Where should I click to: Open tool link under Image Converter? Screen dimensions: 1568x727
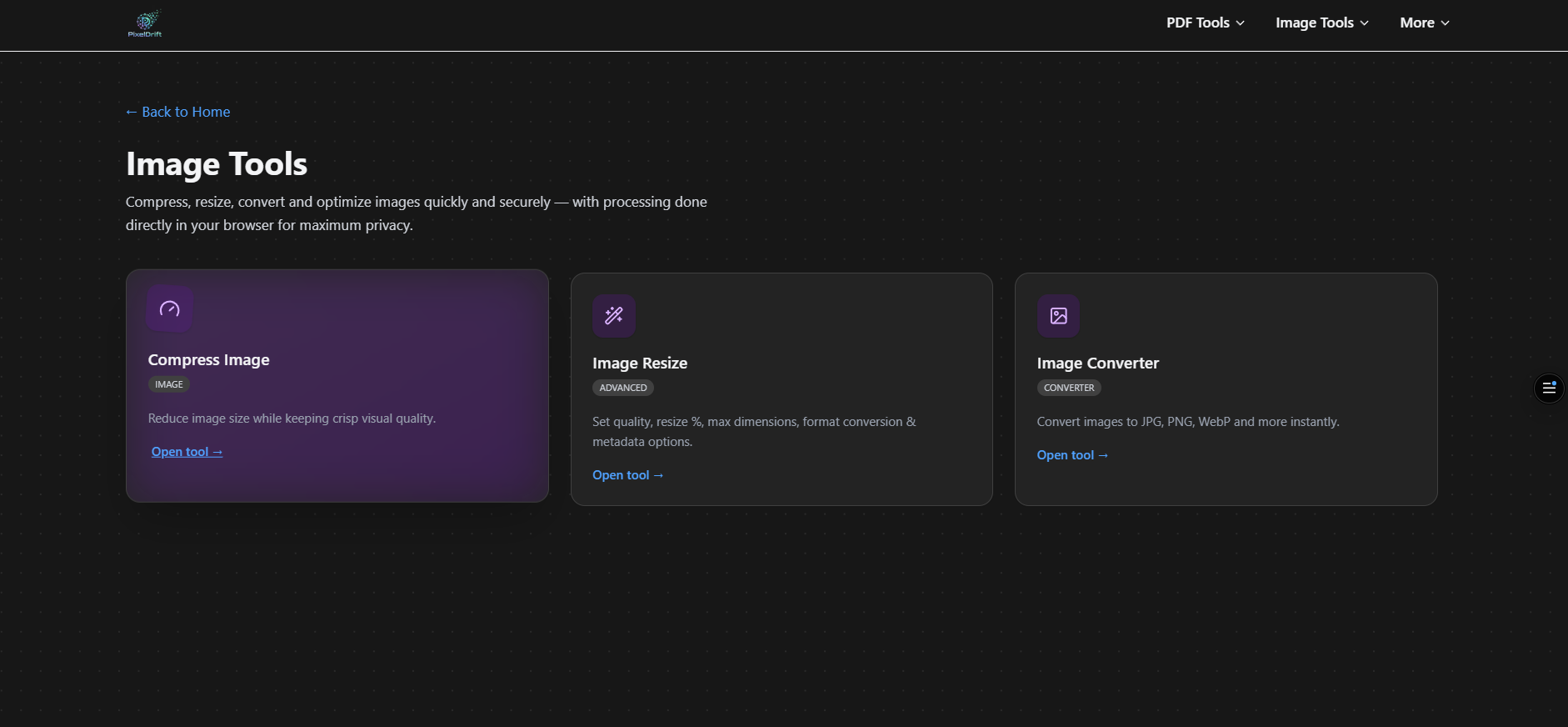pos(1072,455)
